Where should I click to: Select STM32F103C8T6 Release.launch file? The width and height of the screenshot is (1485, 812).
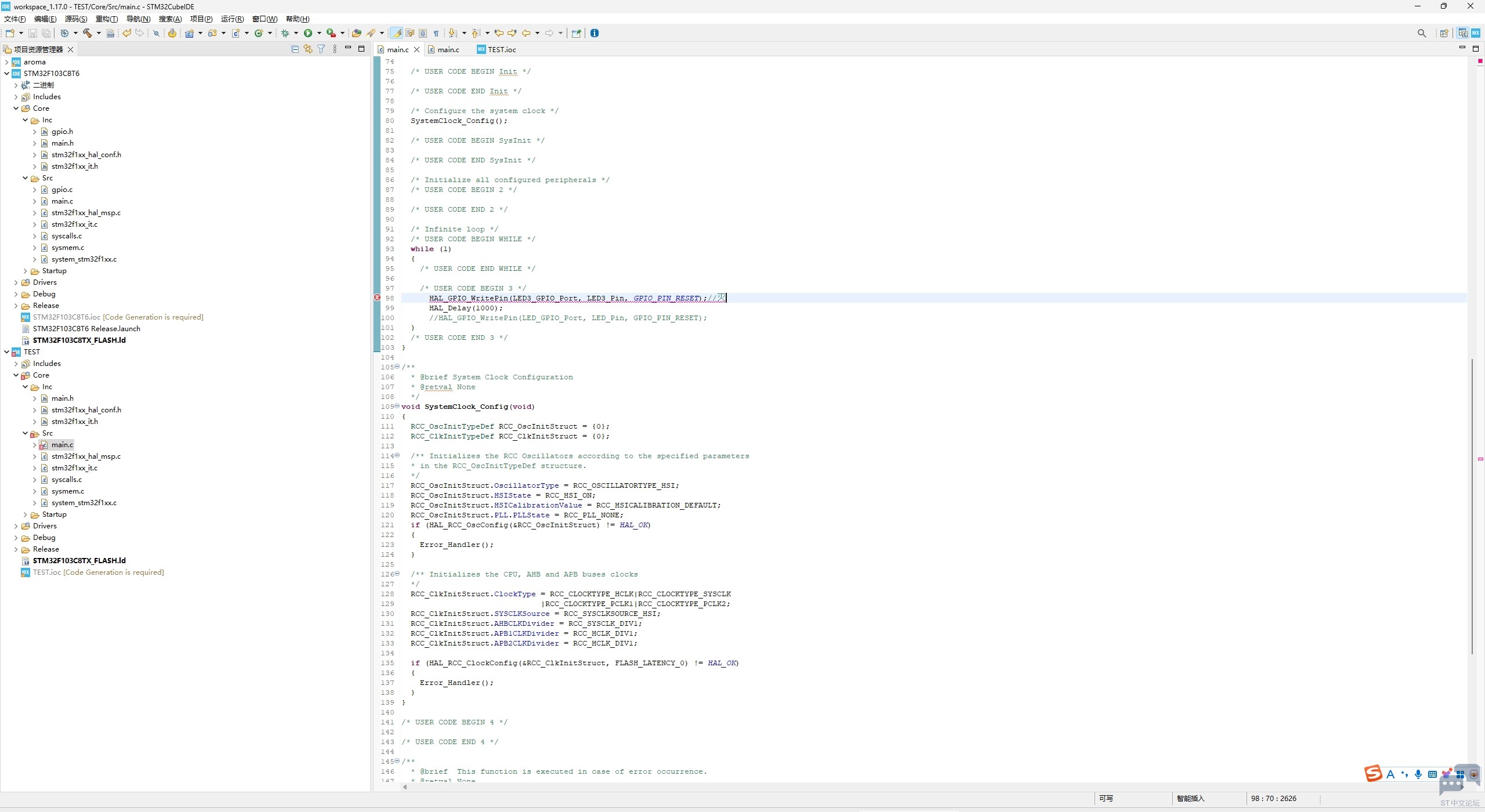click(86, 329)
